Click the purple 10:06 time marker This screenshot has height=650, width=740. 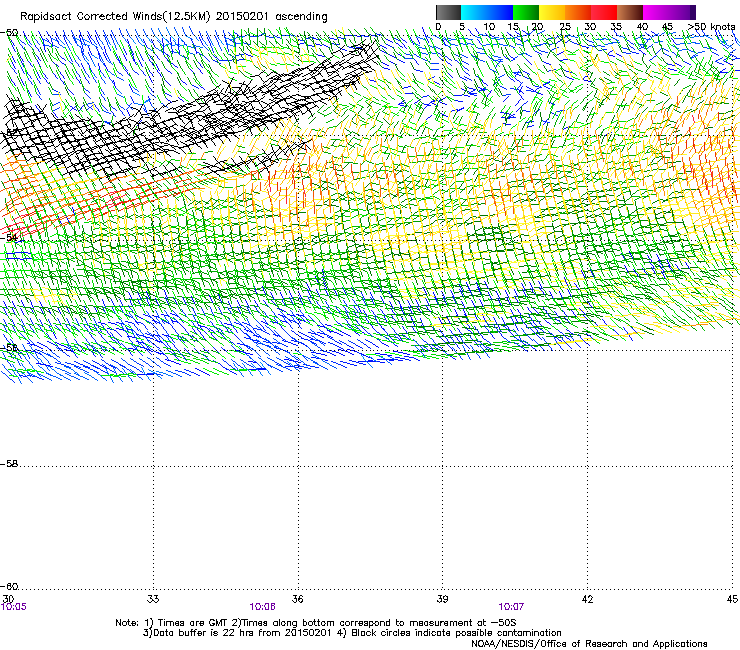262,607
